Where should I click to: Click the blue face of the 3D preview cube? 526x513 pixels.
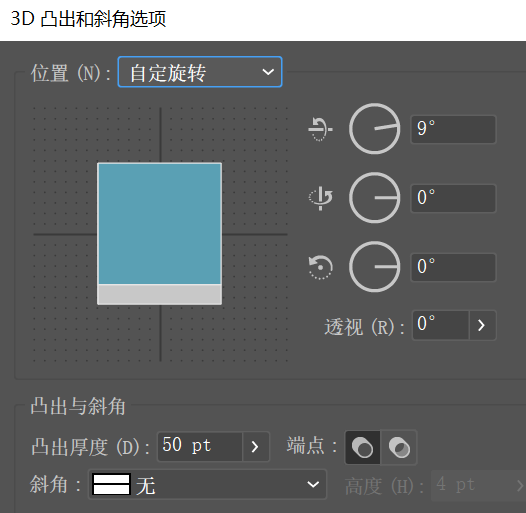pyautogui.click(x=160, y=224)
